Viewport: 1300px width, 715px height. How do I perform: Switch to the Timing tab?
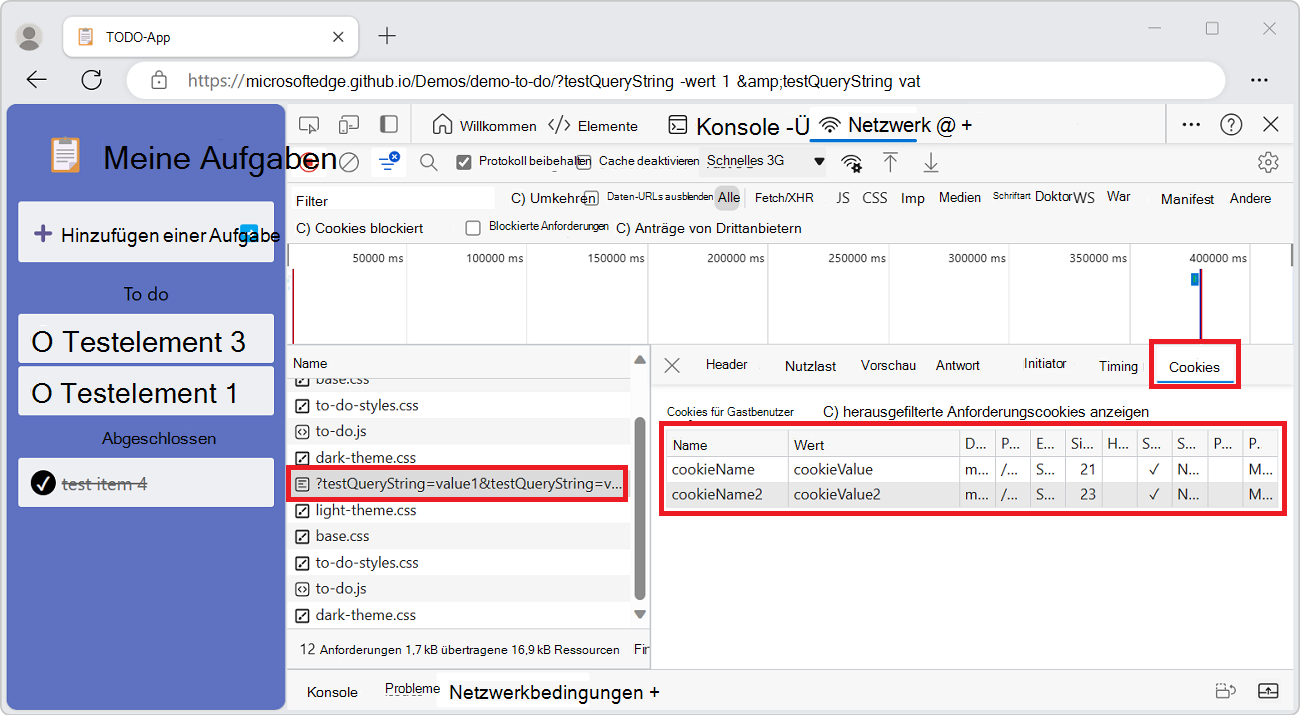coord(1118,366)
